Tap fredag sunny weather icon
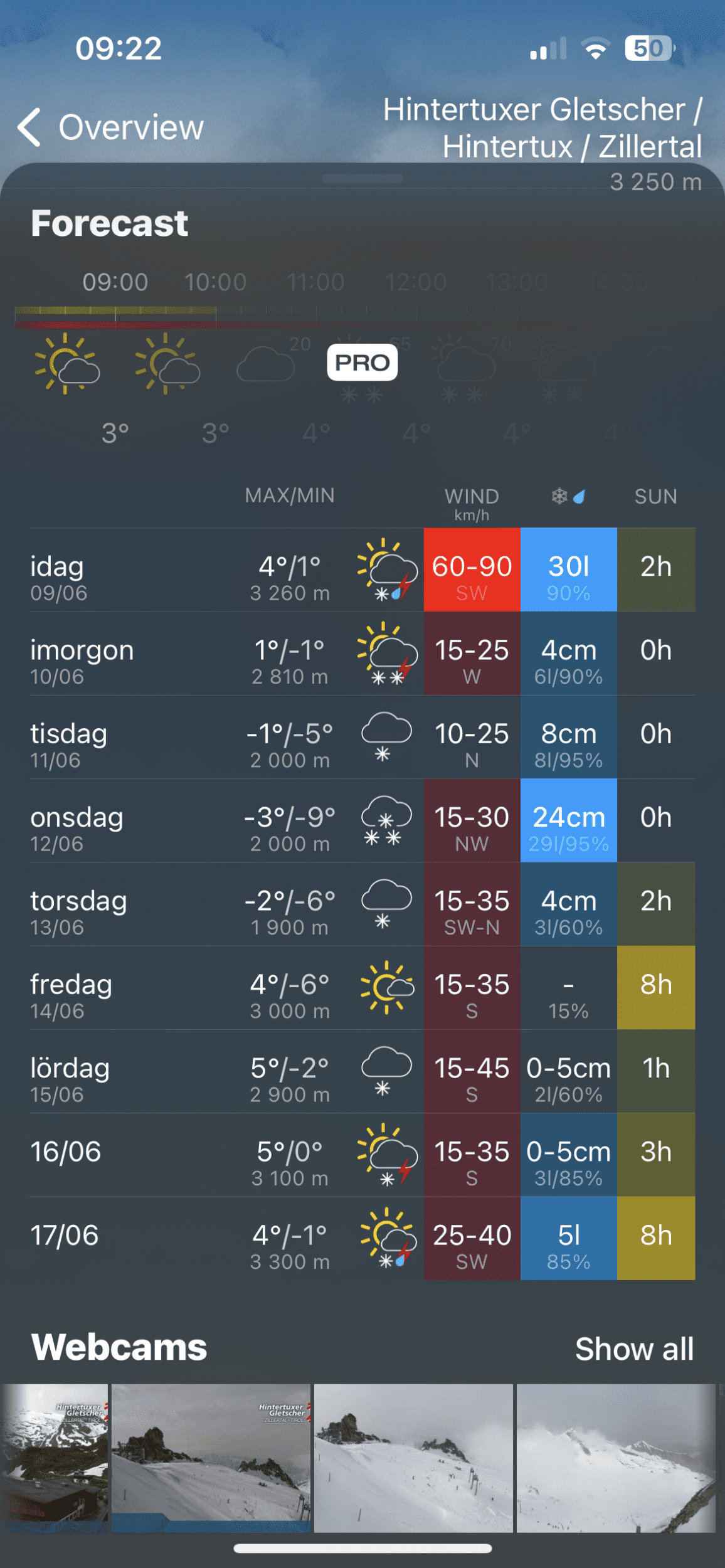 point(386,987)
